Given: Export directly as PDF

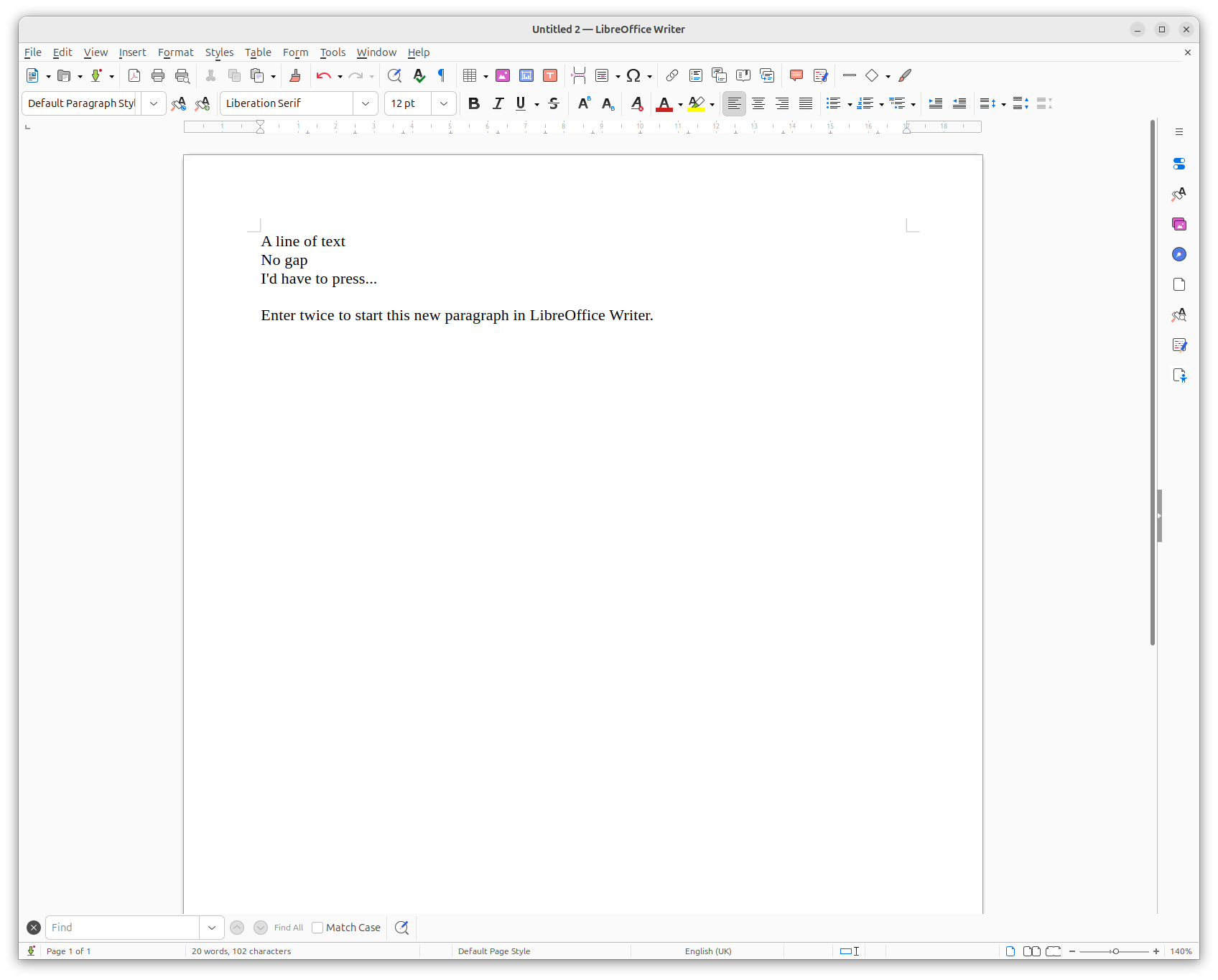Looking at the screenshot, I should 134,75.
